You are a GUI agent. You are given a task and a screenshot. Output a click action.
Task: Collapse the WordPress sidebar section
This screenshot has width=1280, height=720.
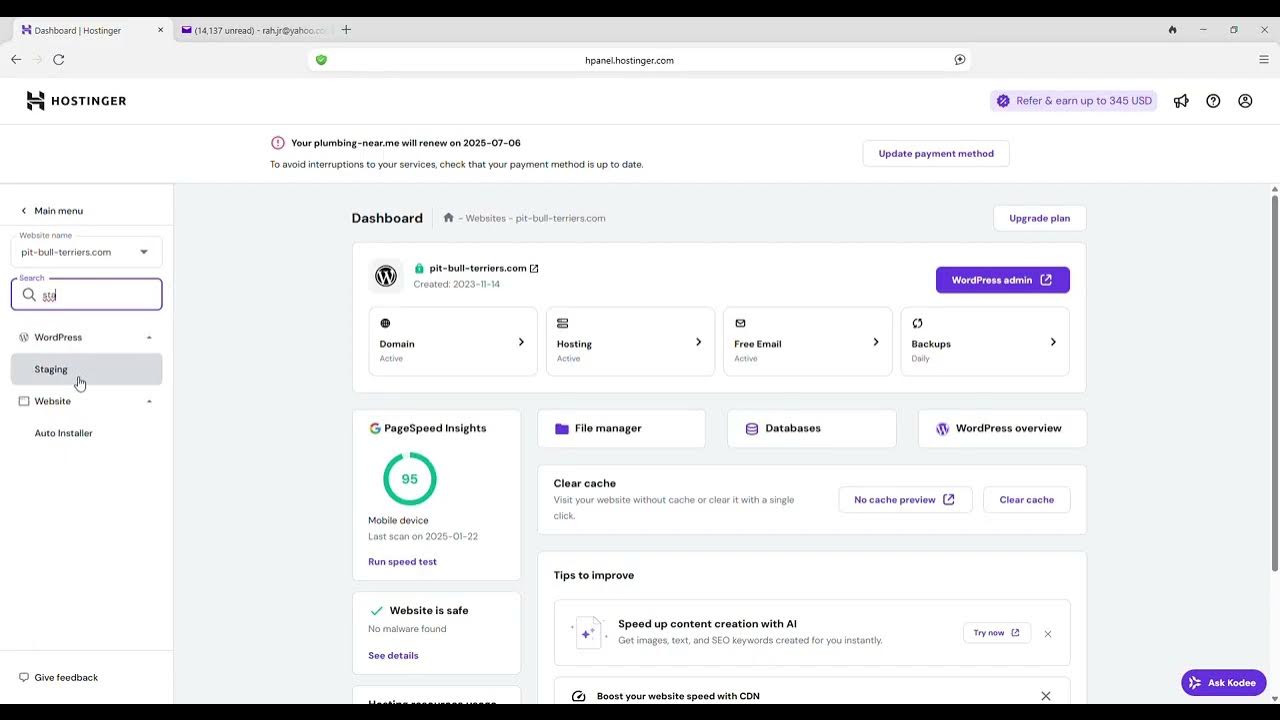(150, 338)
